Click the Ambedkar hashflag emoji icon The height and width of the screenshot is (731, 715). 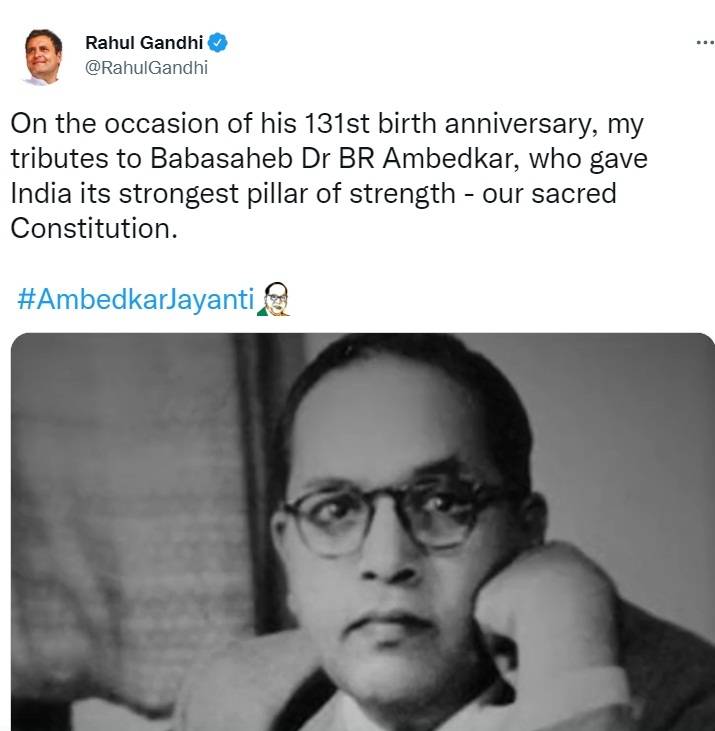[274, 299]
